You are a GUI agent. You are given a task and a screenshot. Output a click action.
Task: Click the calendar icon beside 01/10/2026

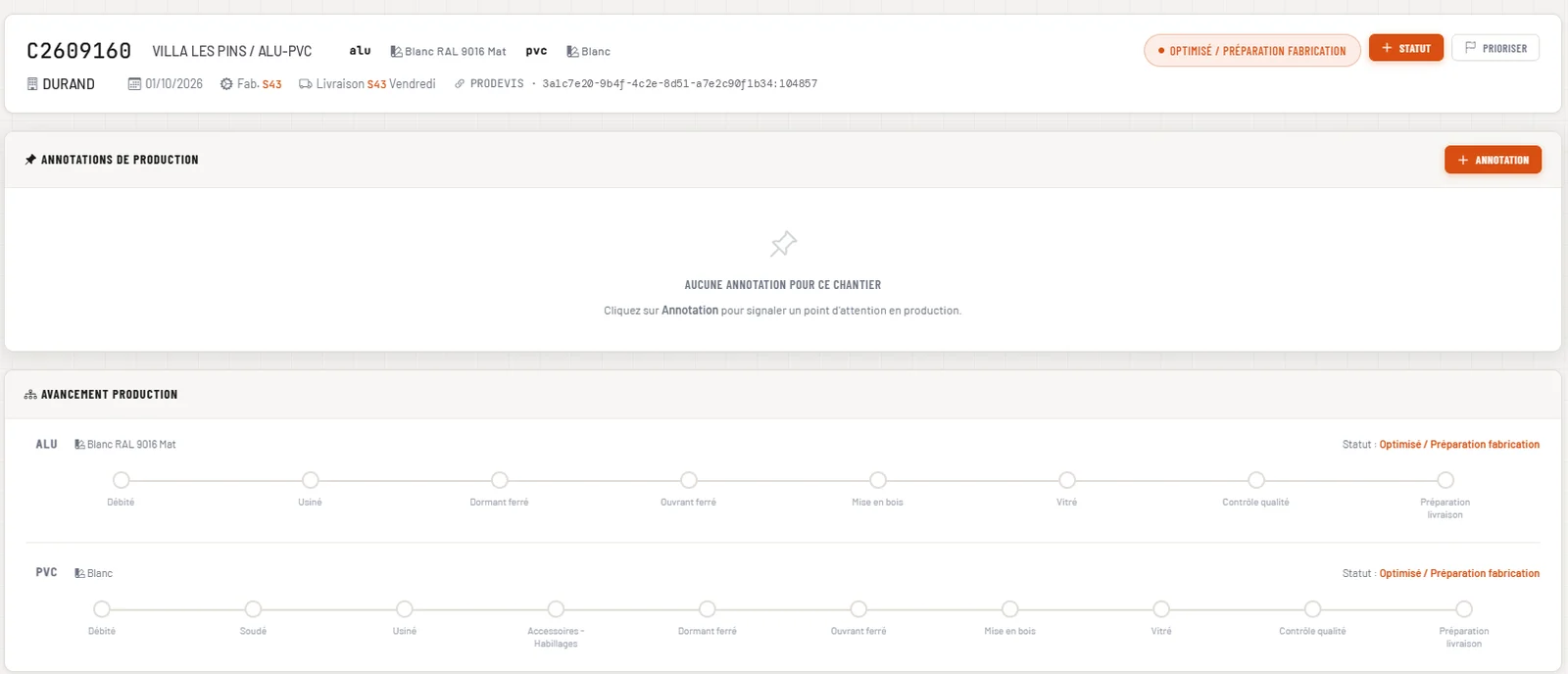(x=134, y=84)
